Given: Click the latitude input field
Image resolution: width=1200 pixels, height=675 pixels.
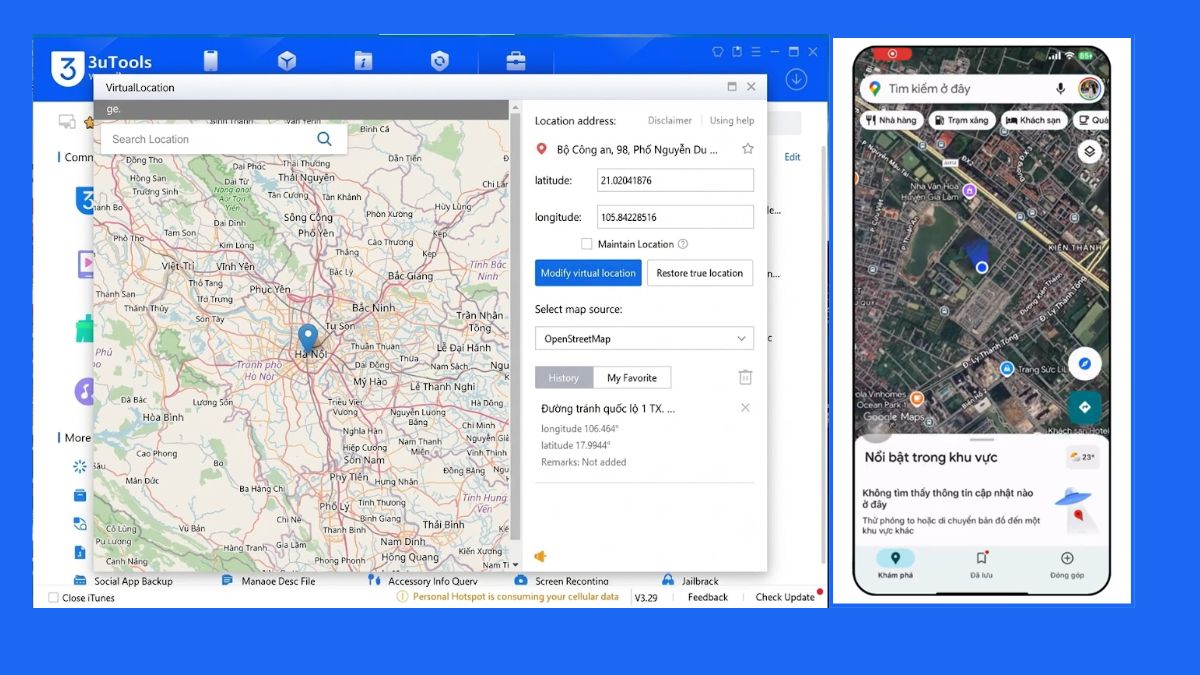Looking at the screenshot, I should click(x=675, y=180).
